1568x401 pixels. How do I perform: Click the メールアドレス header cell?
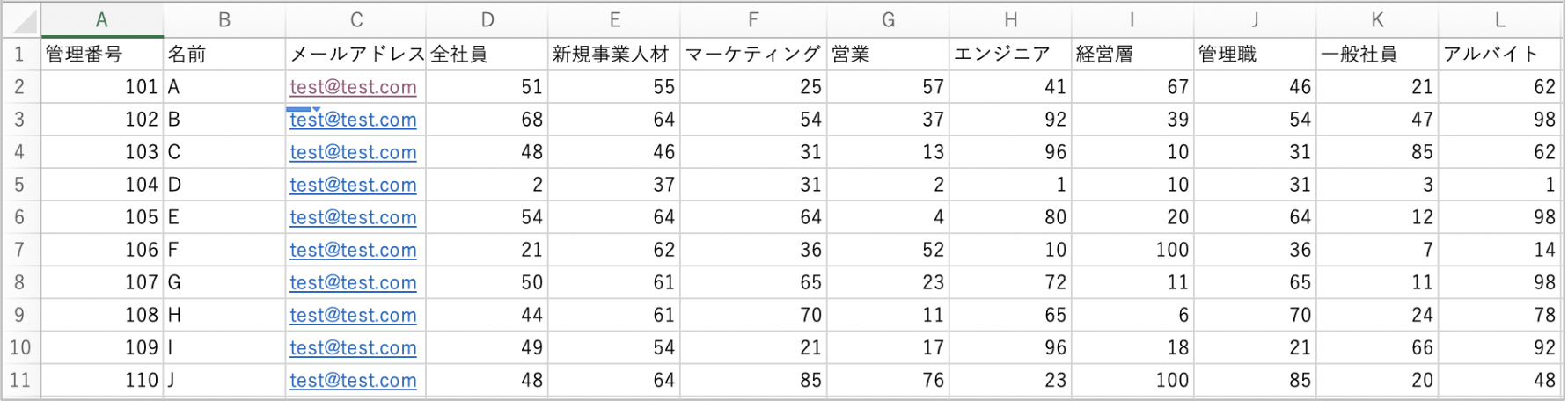pos(355,54)
